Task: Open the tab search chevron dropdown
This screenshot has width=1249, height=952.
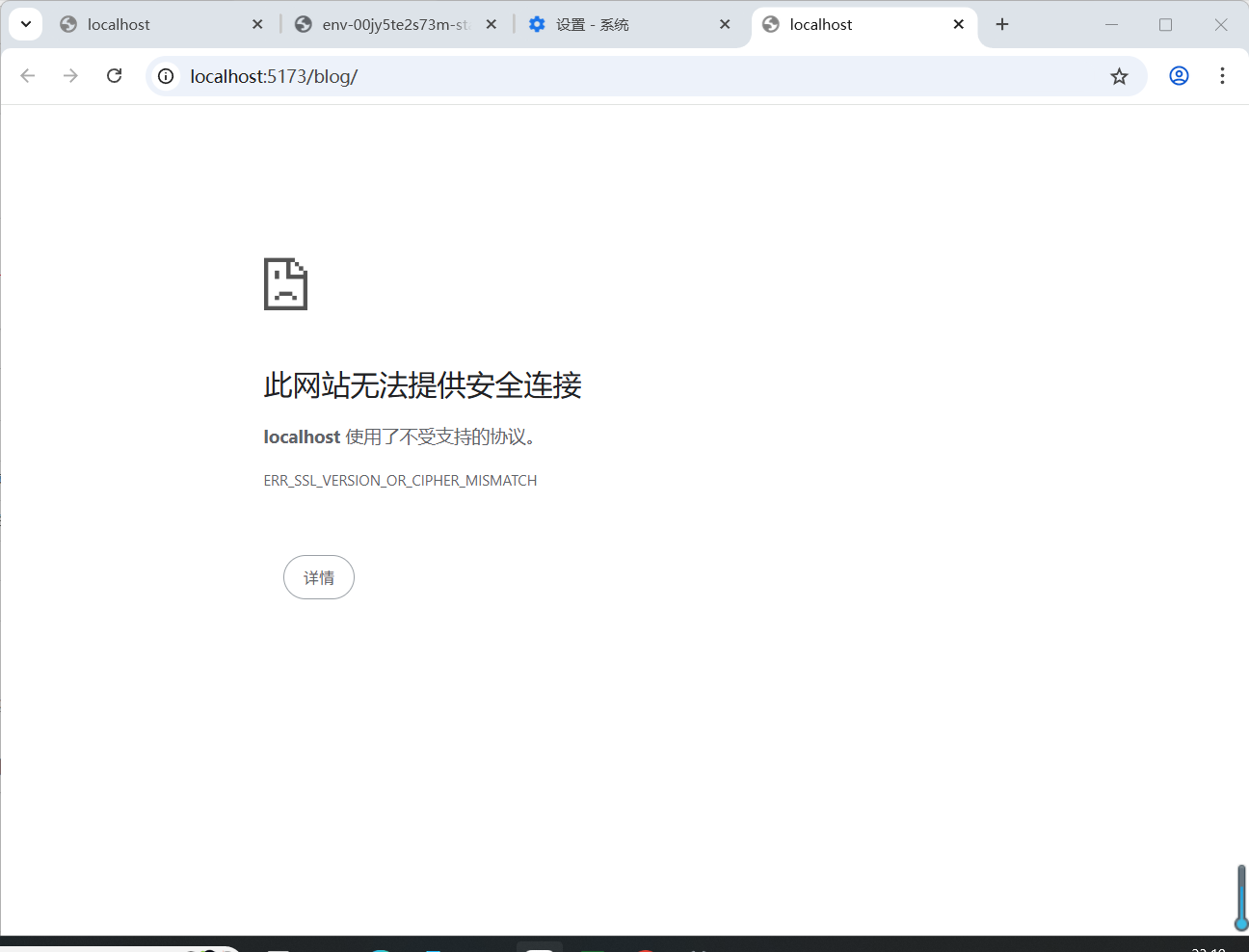Action: pos(25,24)
